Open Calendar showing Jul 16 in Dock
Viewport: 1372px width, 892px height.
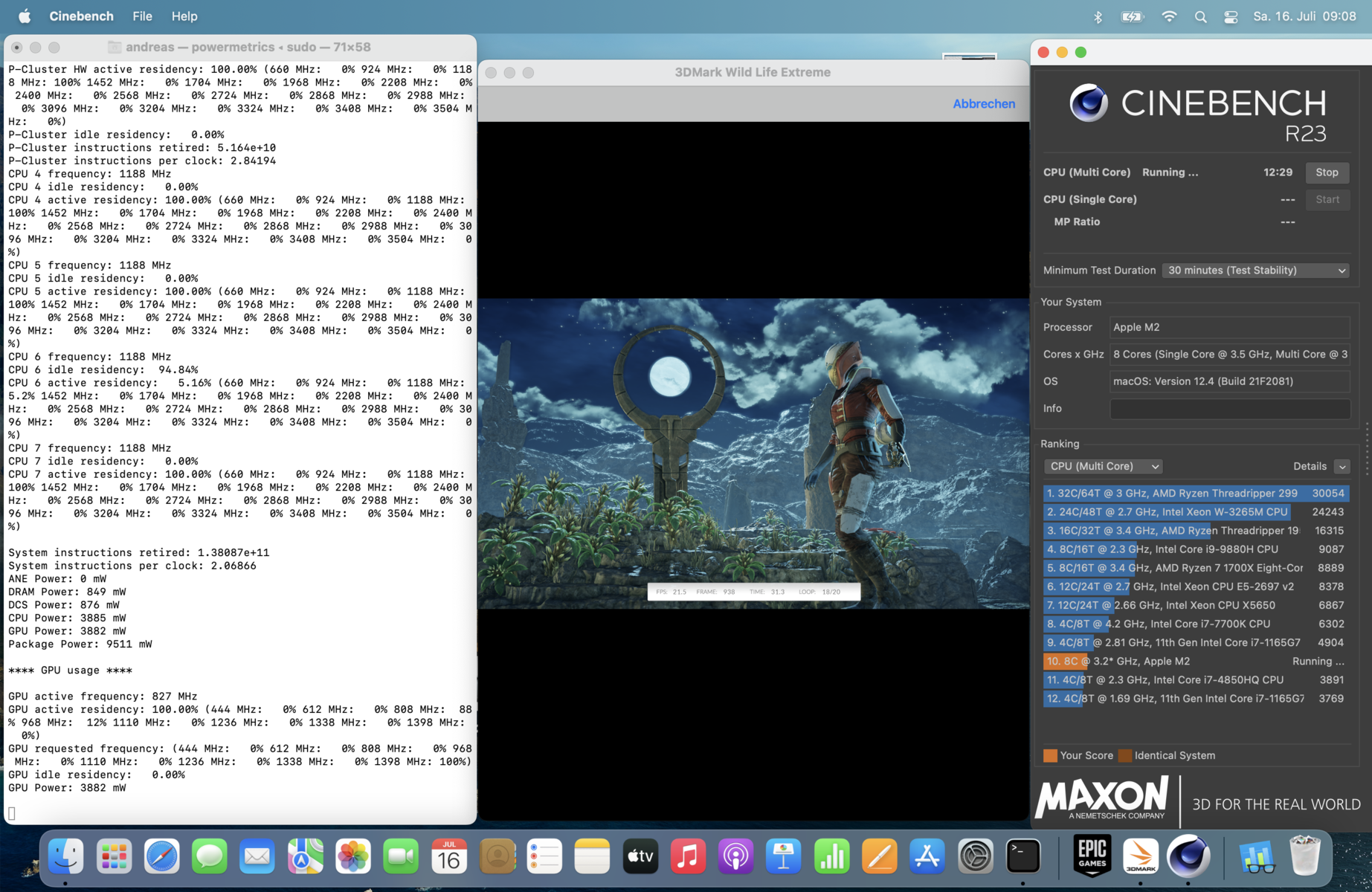pos(448,856)
